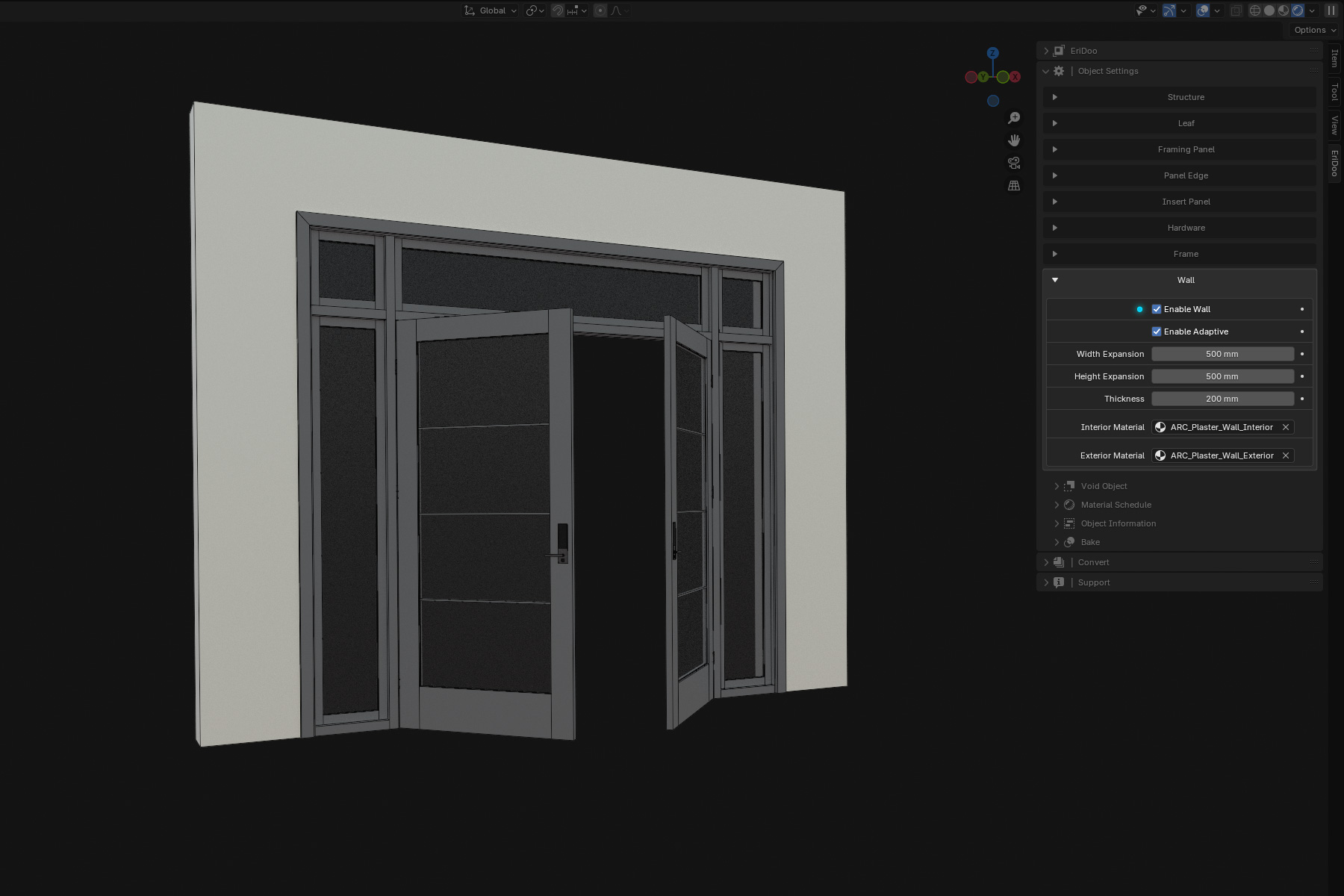Viewport: 1344px width, 896px height.
Task: Toggle X-ray display icon
Action: coord(1236,10)
